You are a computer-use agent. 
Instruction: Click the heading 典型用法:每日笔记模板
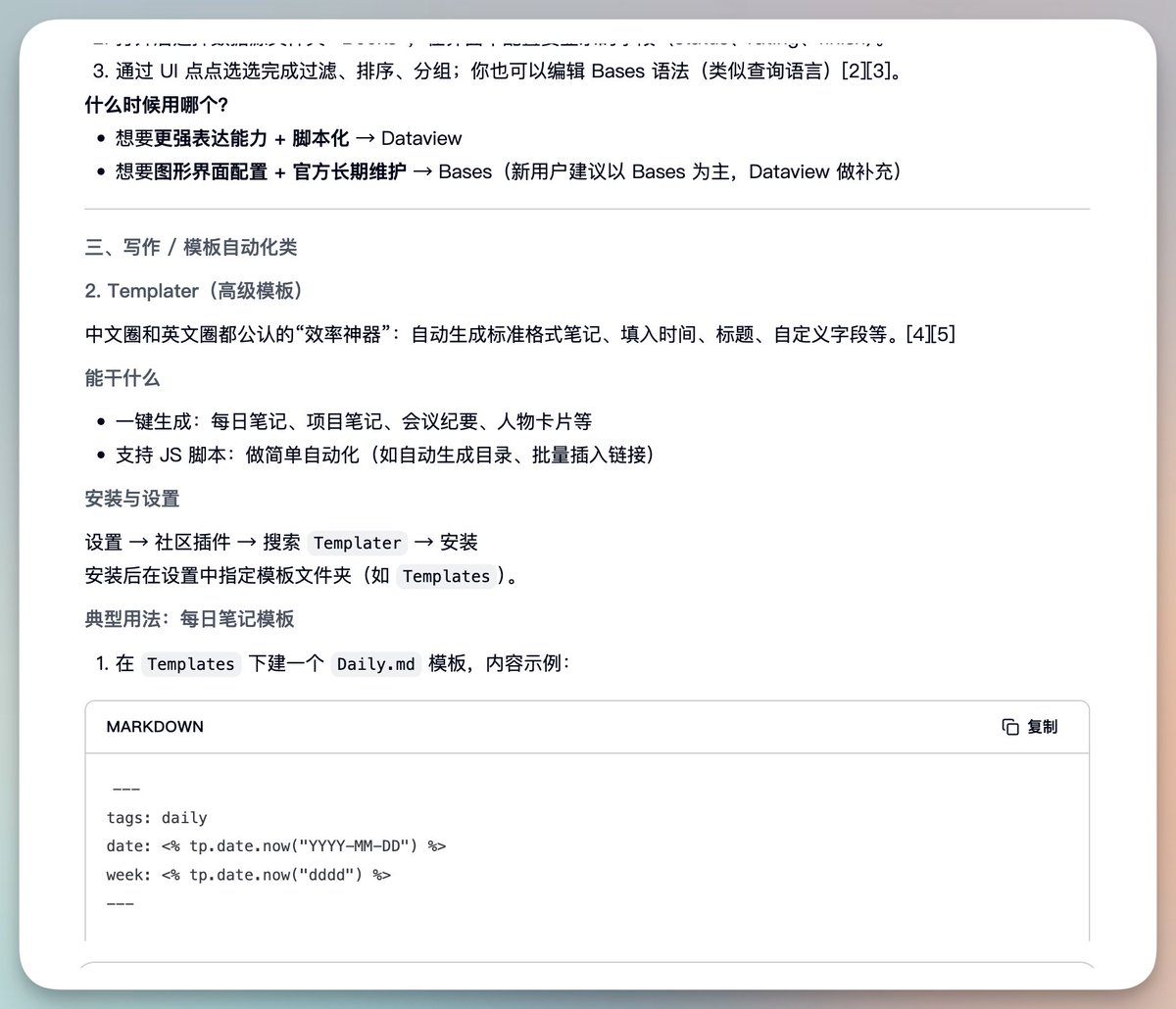click(x=190, y=619)
